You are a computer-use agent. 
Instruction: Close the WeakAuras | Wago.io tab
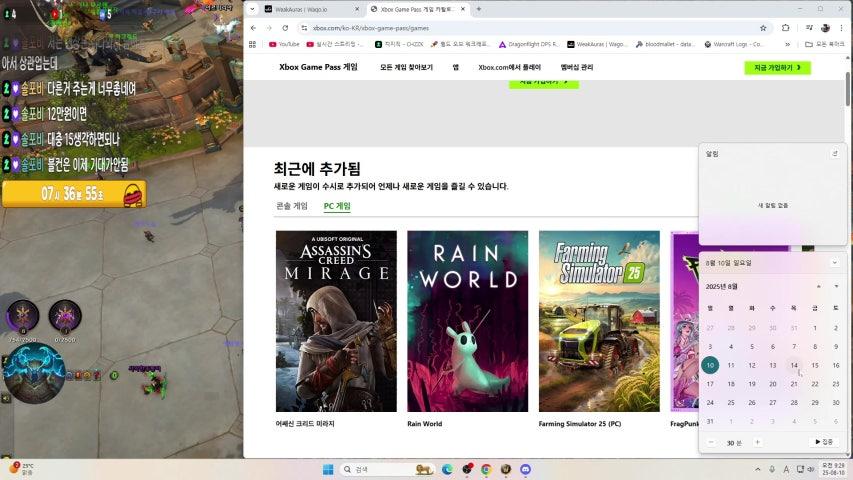[x=357, y=9]
